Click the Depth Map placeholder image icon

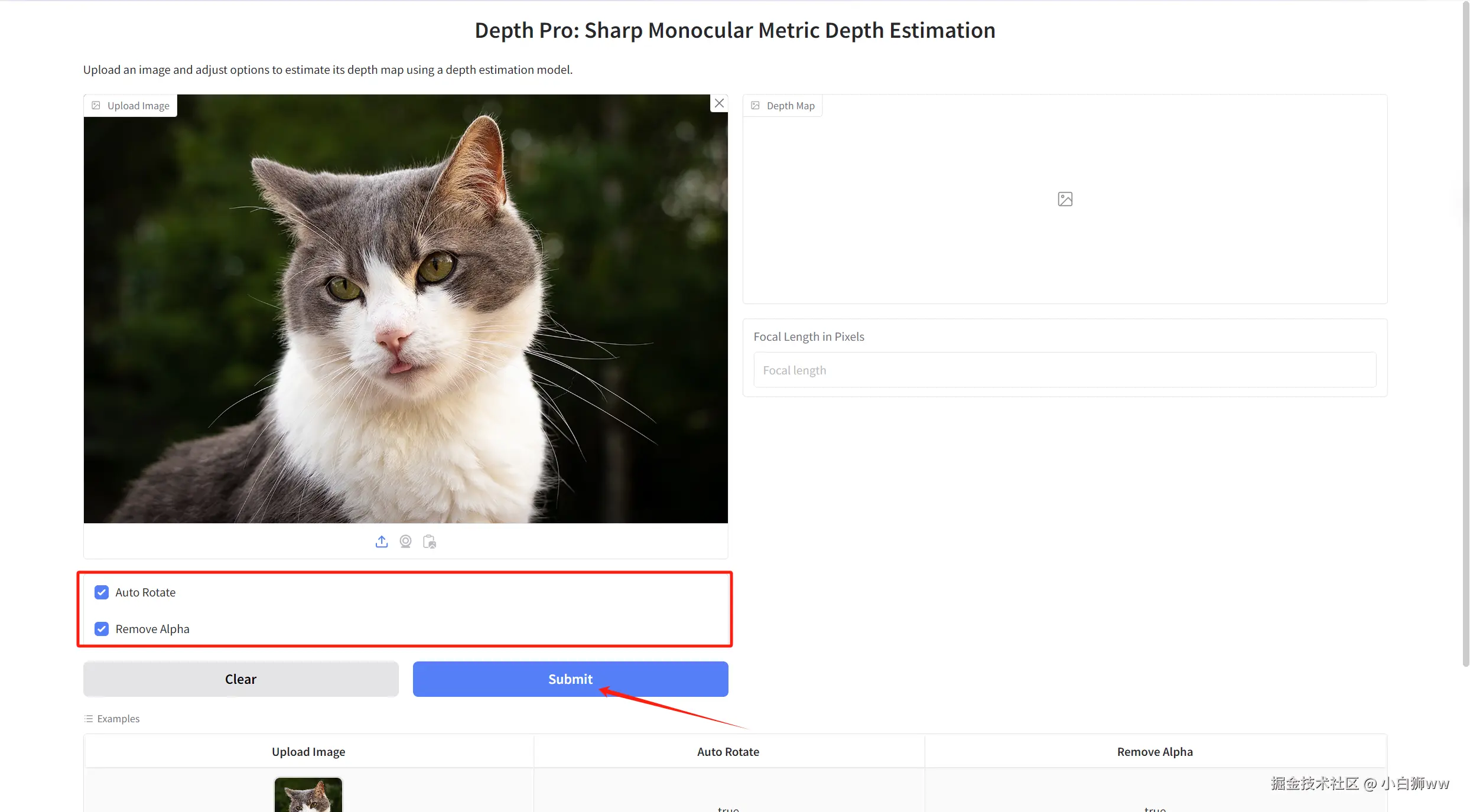pos(1065,199)
